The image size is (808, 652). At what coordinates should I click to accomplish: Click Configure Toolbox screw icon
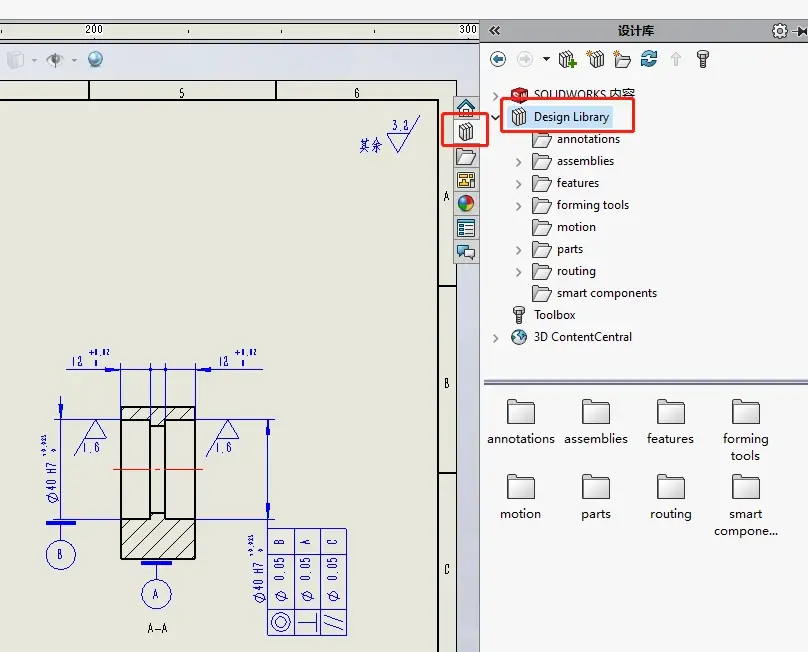click(x=703, y=59)
